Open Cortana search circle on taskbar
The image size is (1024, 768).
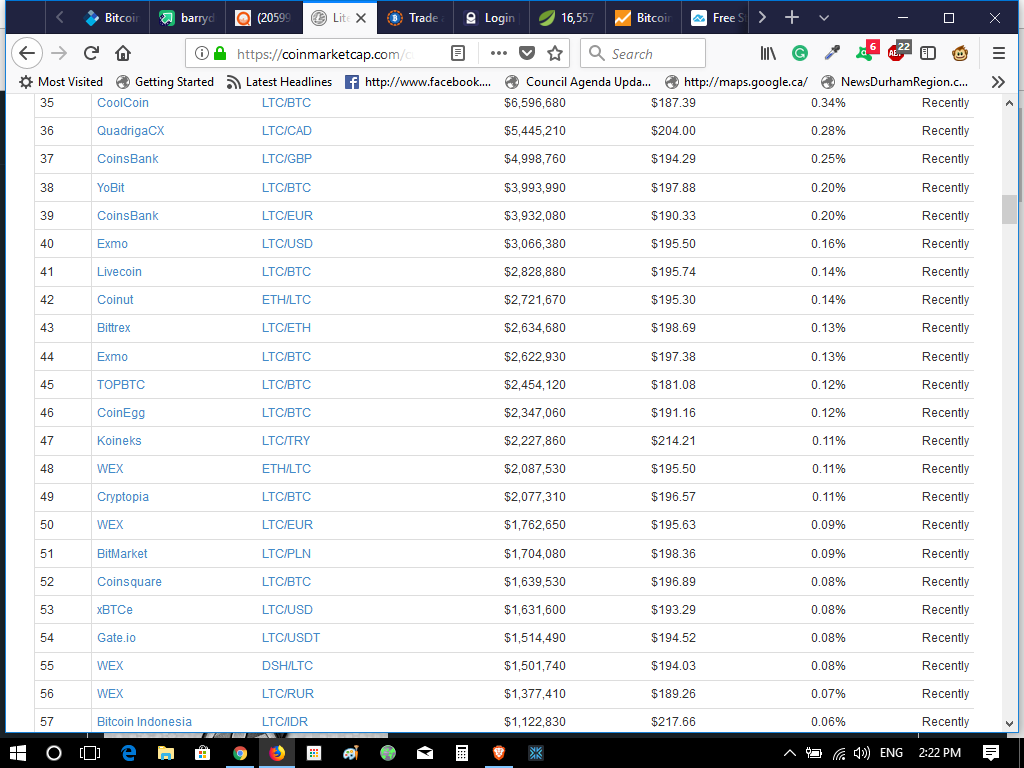[54, 753]
